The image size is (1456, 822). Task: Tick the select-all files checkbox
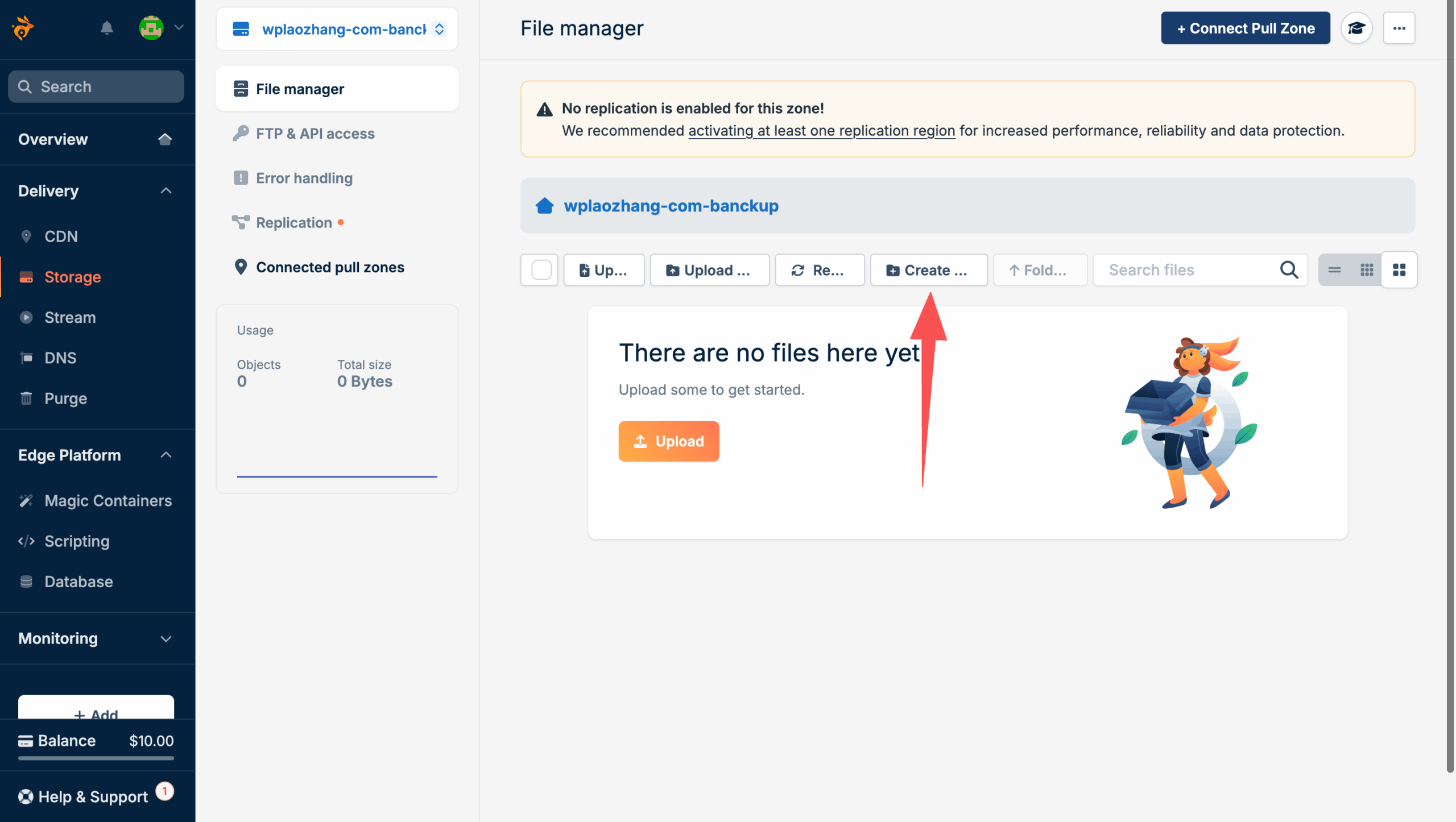[541, 270]
